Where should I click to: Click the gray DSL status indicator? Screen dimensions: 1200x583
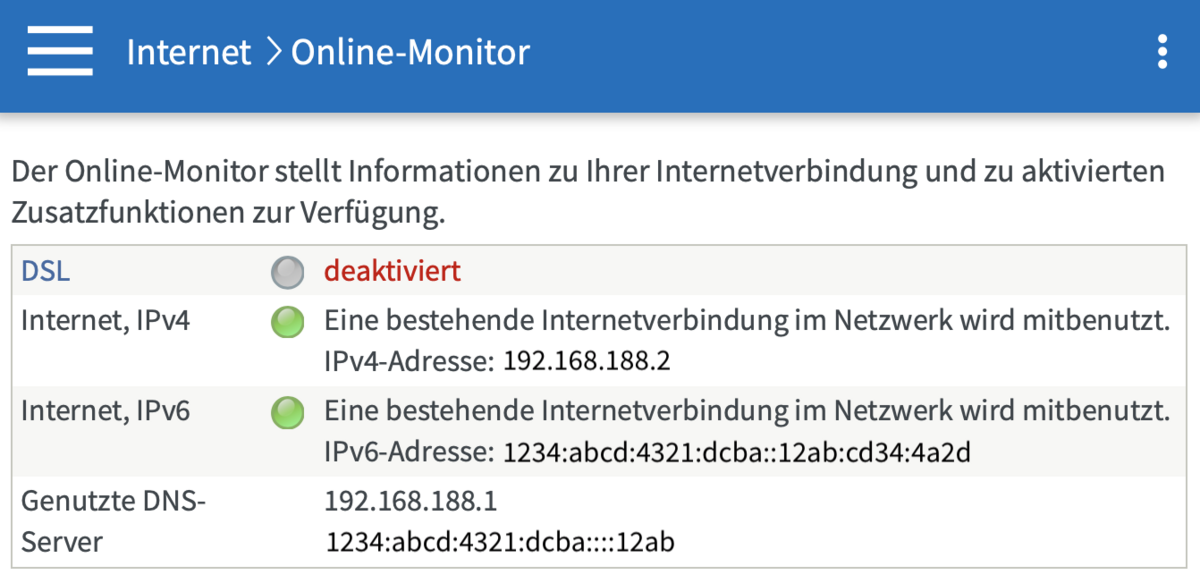click(287, 271)
